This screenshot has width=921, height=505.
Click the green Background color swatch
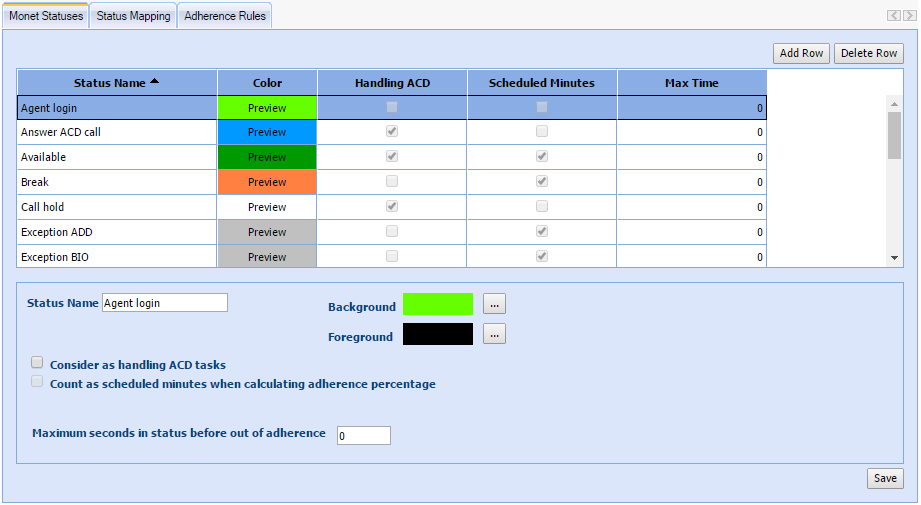[x=438, y=305]
